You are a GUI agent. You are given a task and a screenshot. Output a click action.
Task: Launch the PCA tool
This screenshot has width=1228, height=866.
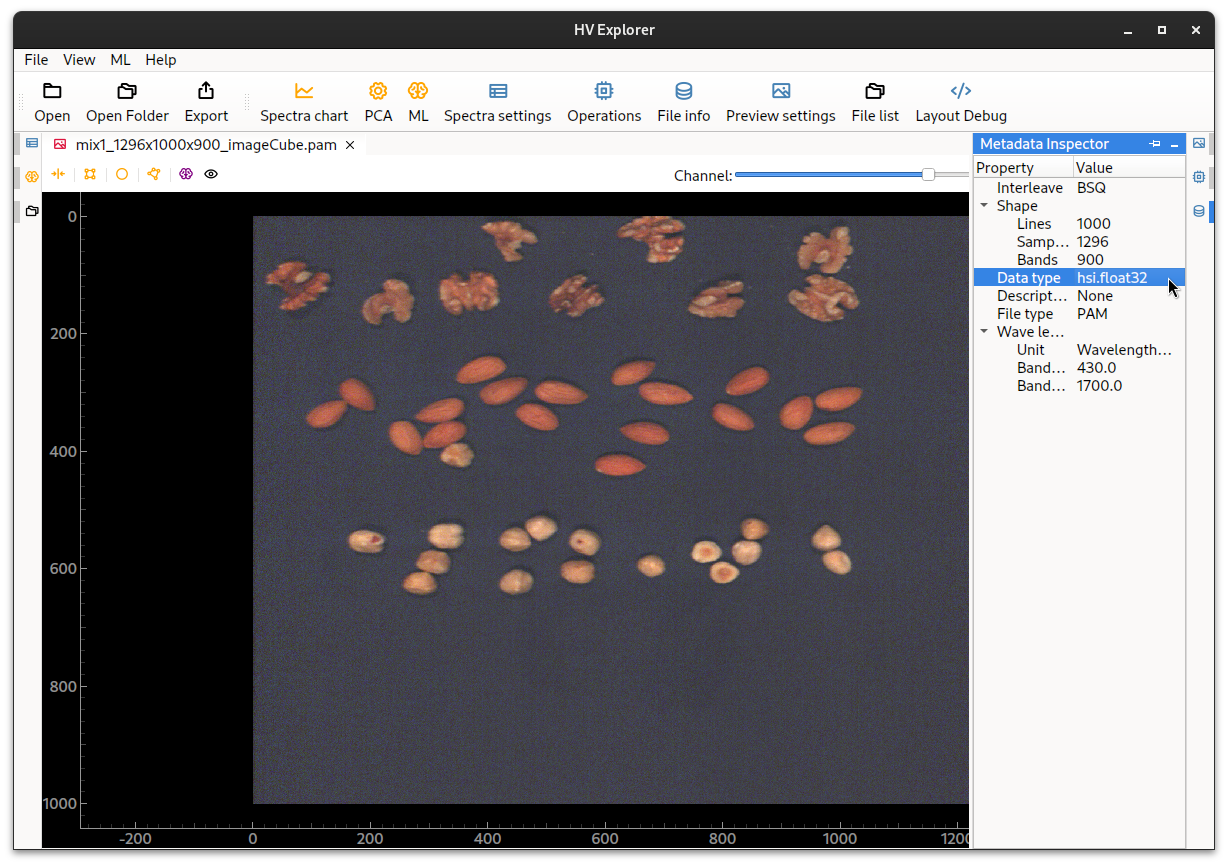point(378,103)
